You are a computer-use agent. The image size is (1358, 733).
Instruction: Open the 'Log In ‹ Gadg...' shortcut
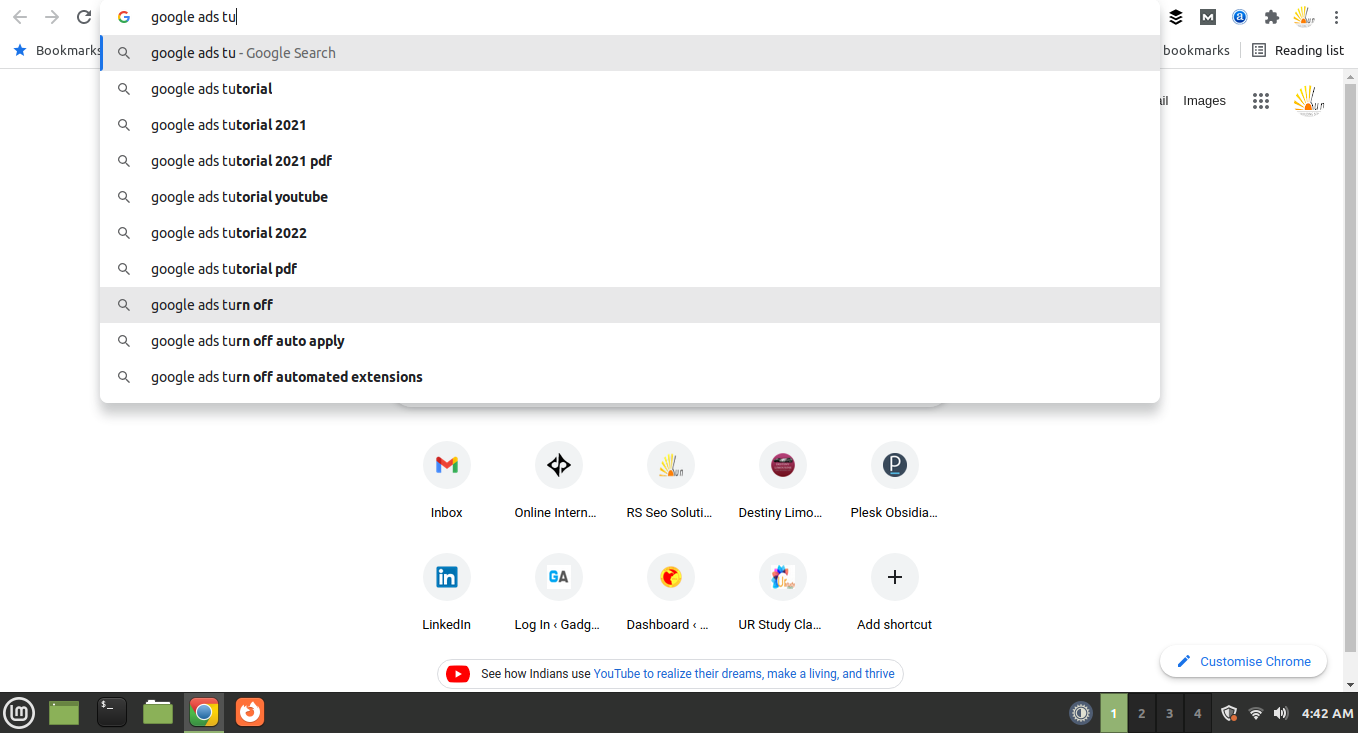(x=559, y=594)
